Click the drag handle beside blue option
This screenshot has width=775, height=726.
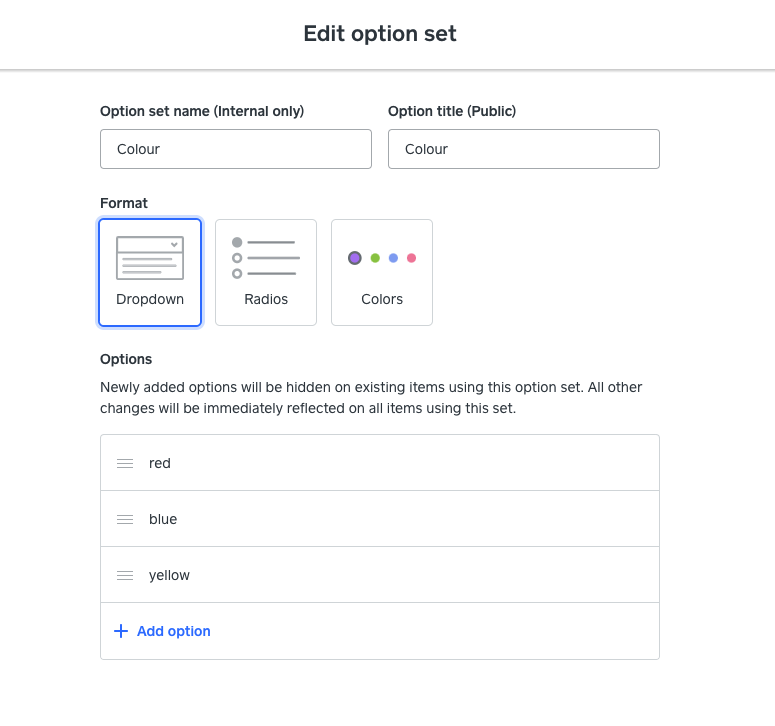(125, 519)
